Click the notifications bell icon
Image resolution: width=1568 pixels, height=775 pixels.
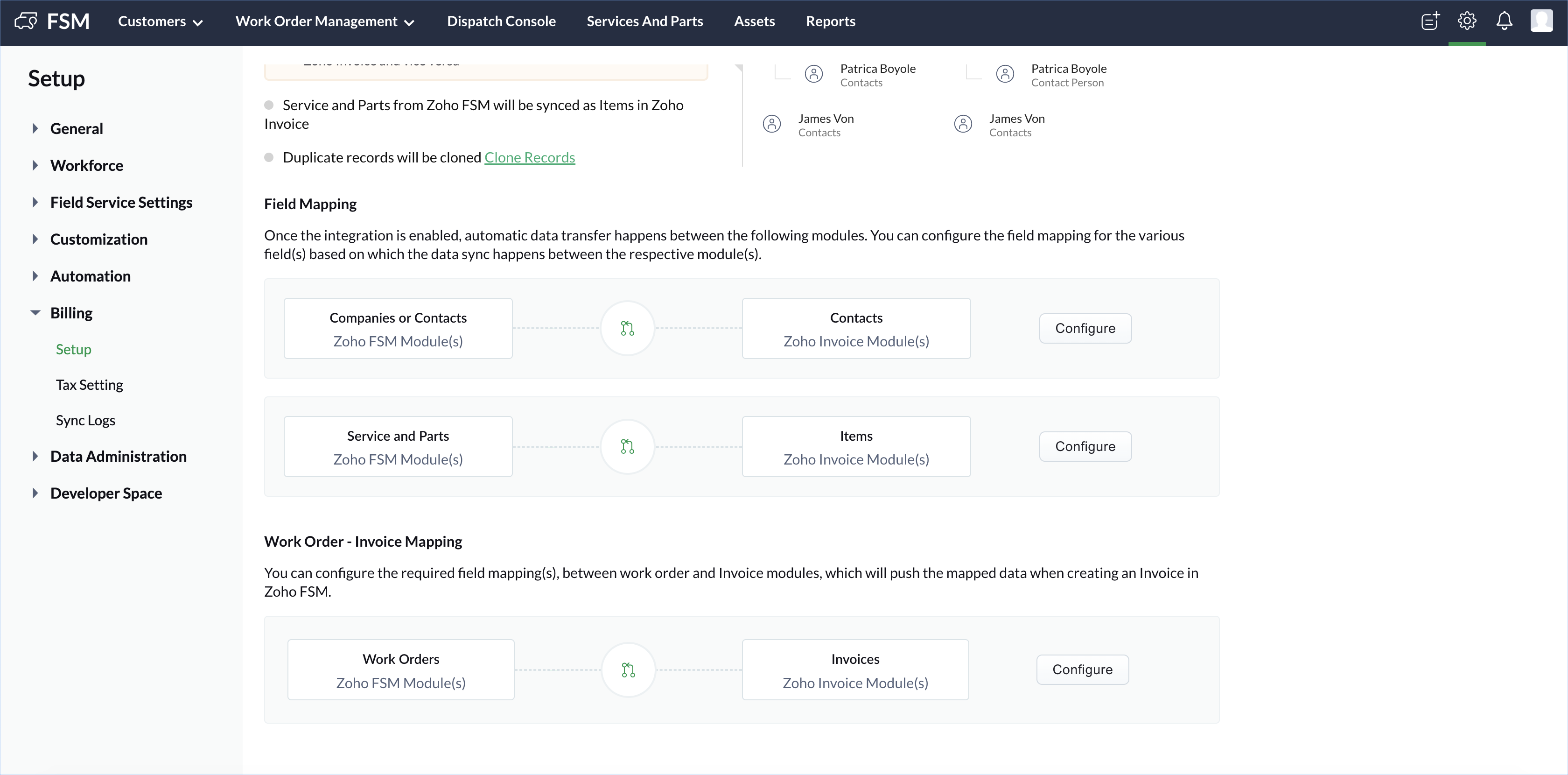point(1504,21)
